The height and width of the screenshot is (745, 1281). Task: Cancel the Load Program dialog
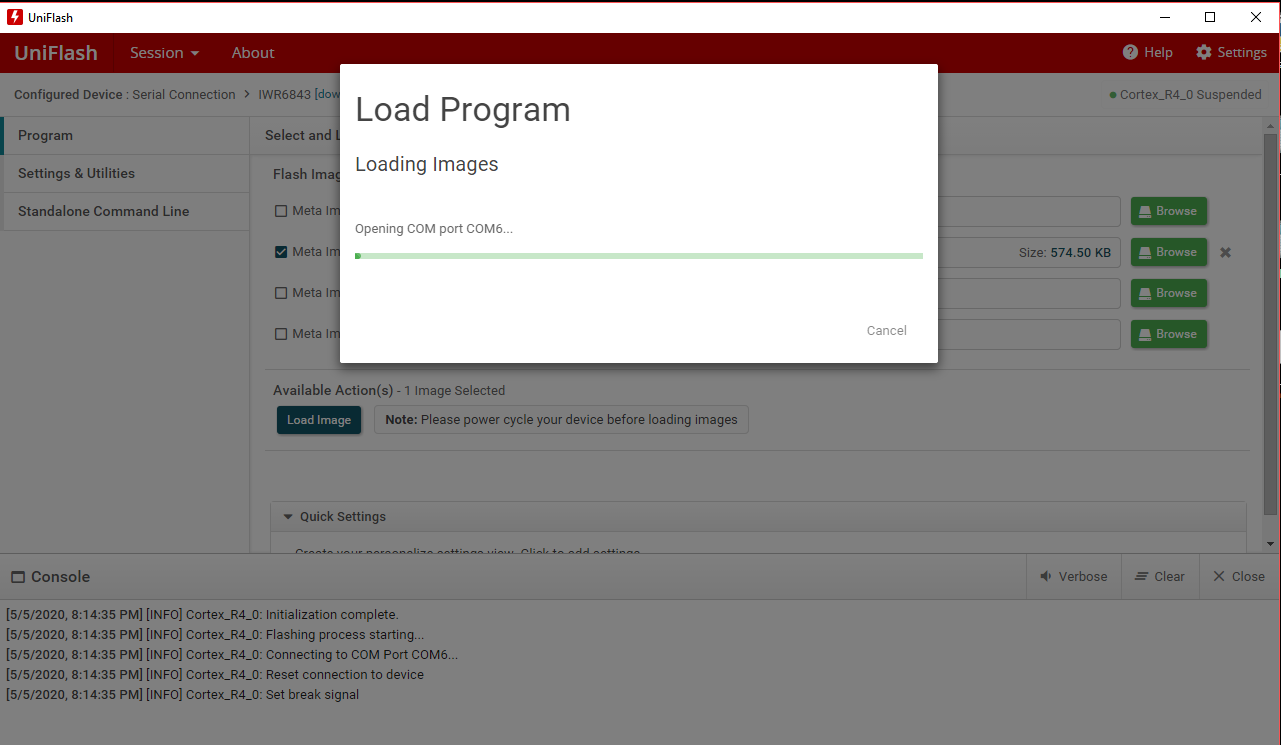887,331
